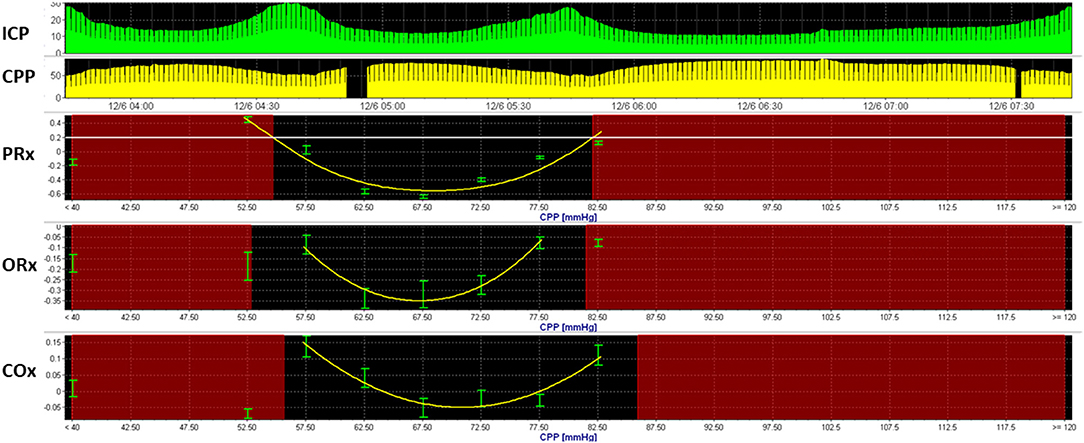Image resolution: width=1084 pixels, height=443 pixels.
Task: Click the CPP [mmHg] axis title under COx chart
Action: tap(569, 437)
